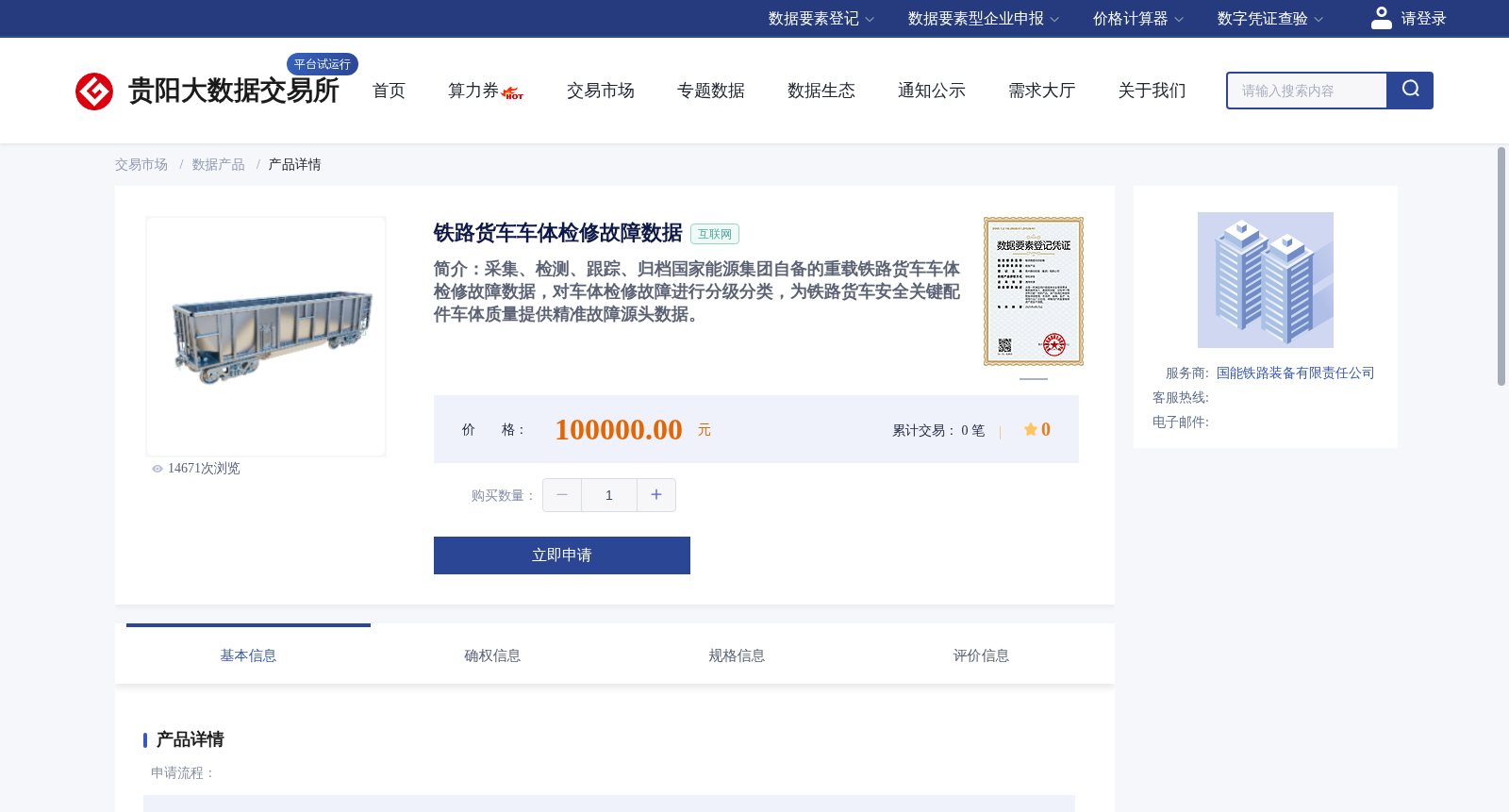Click the eye view-count icon
This screenshot has width=1509, height=812.
pos(158,469)
